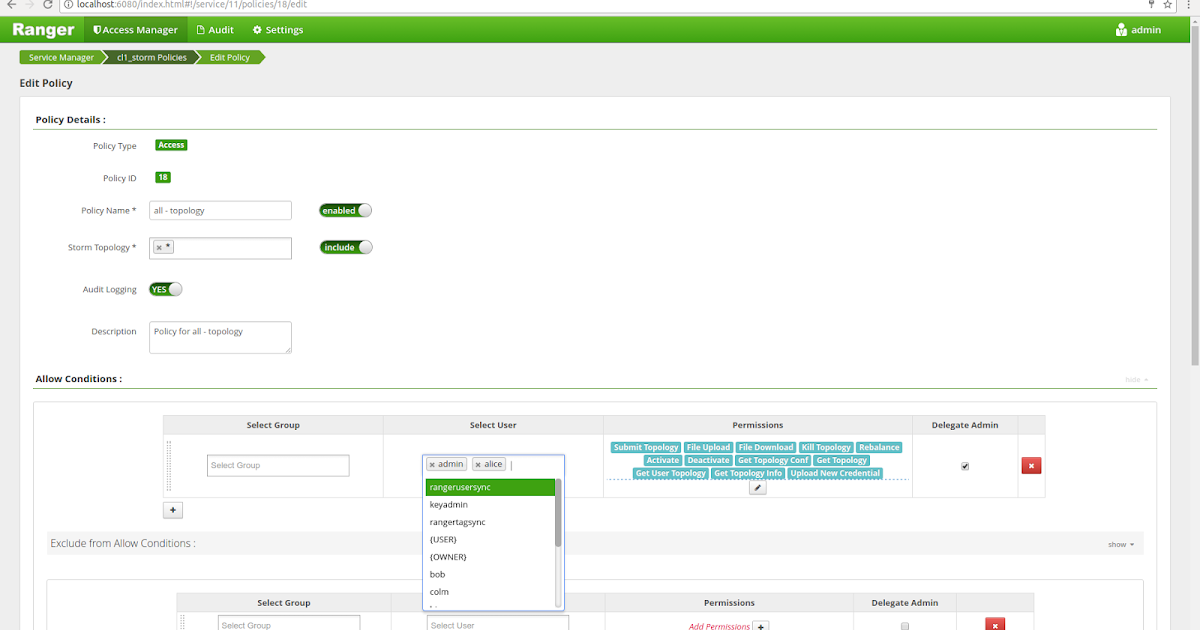
Task: Remove the admin user chip with its x icon
Action: 434,463
